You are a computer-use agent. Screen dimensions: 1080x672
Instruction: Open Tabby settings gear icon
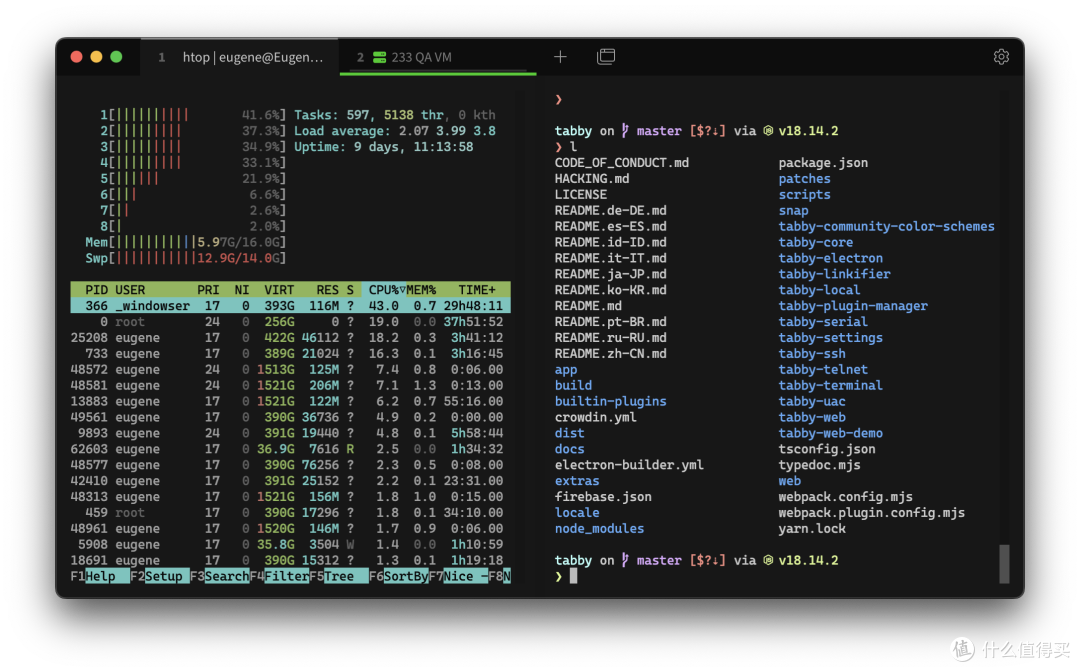[1001, 57]
